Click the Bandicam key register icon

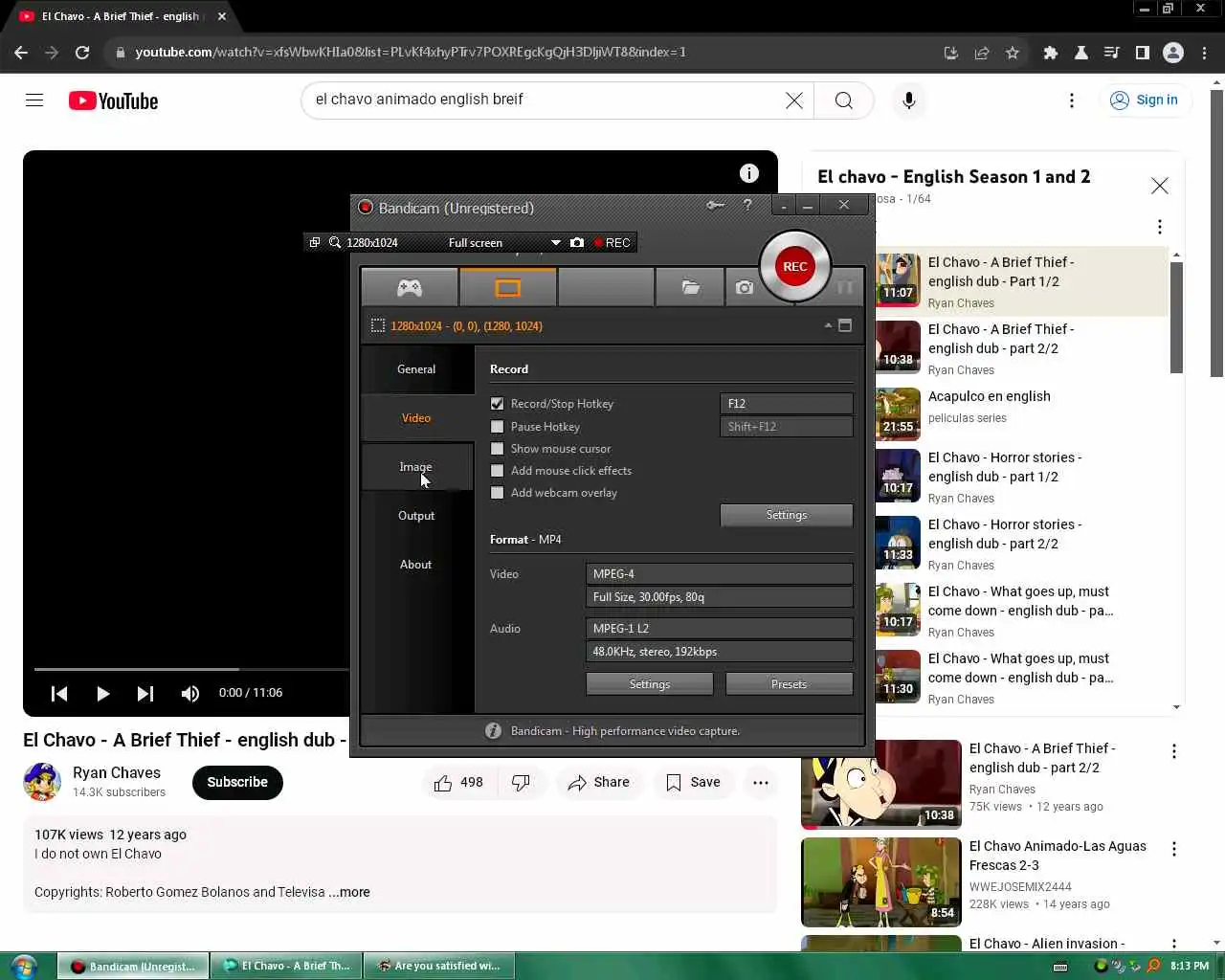click(x=715, y=205)
